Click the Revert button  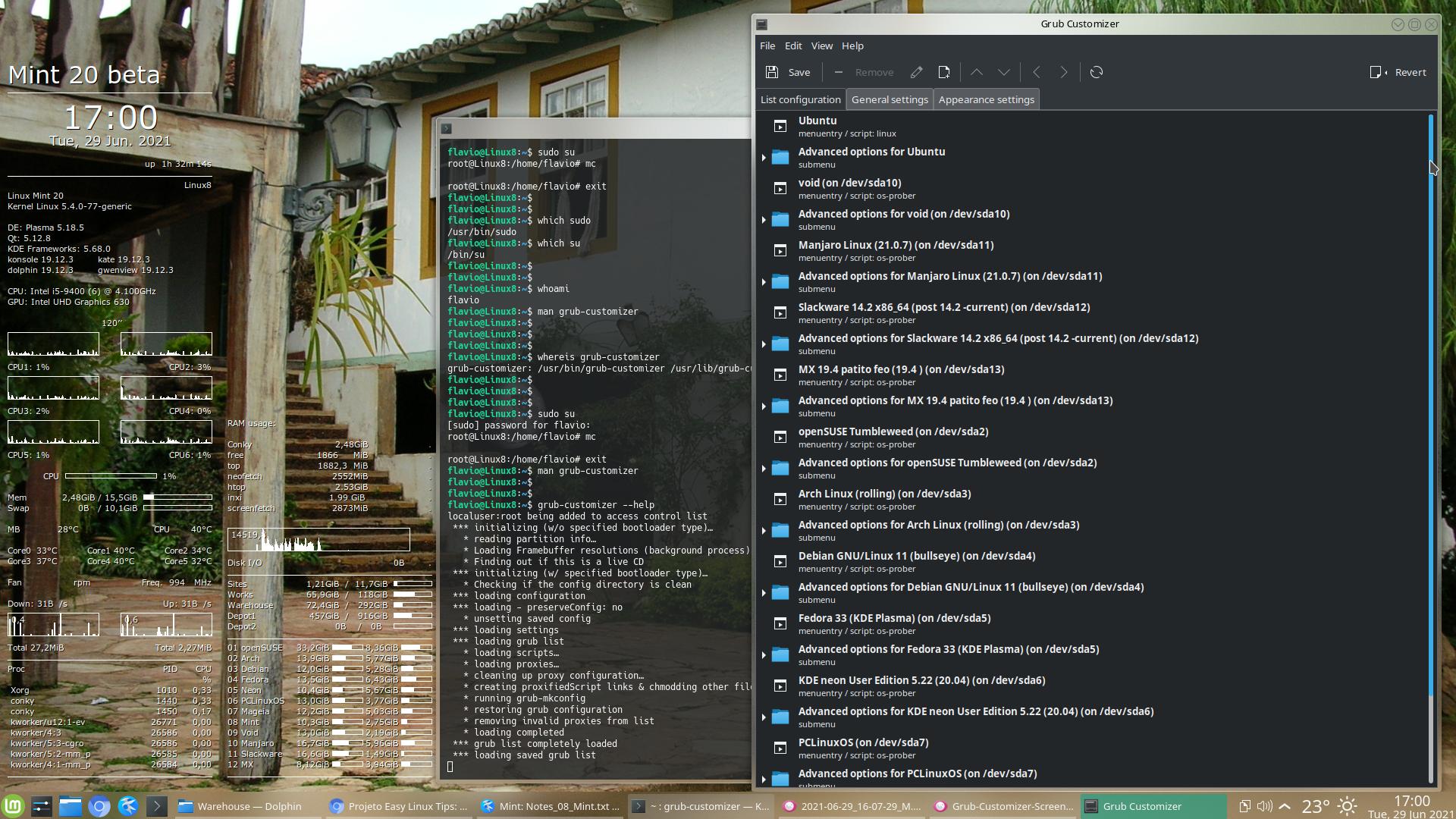[1398, 72]
